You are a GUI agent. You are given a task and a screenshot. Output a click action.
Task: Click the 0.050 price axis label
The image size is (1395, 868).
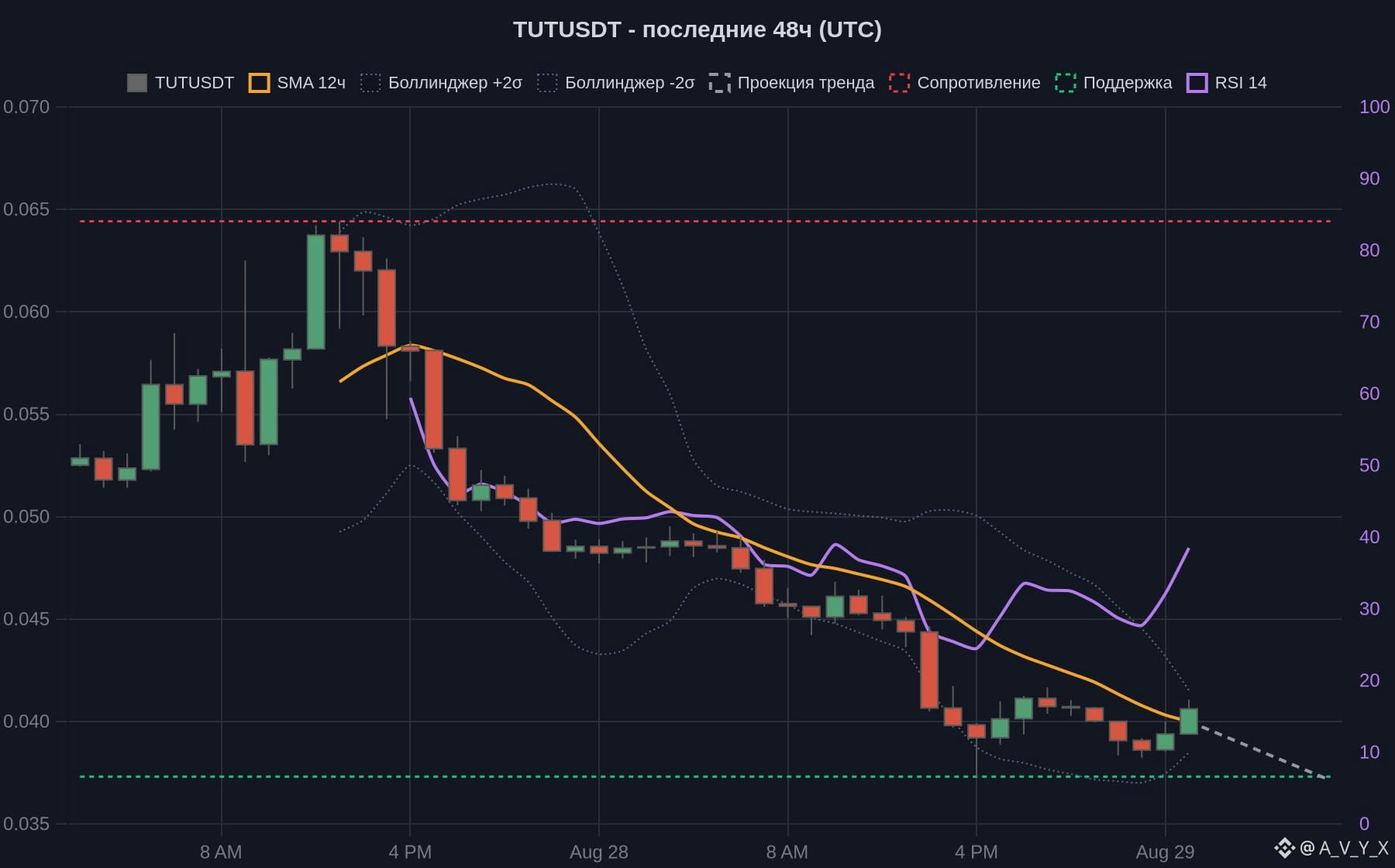26,516
